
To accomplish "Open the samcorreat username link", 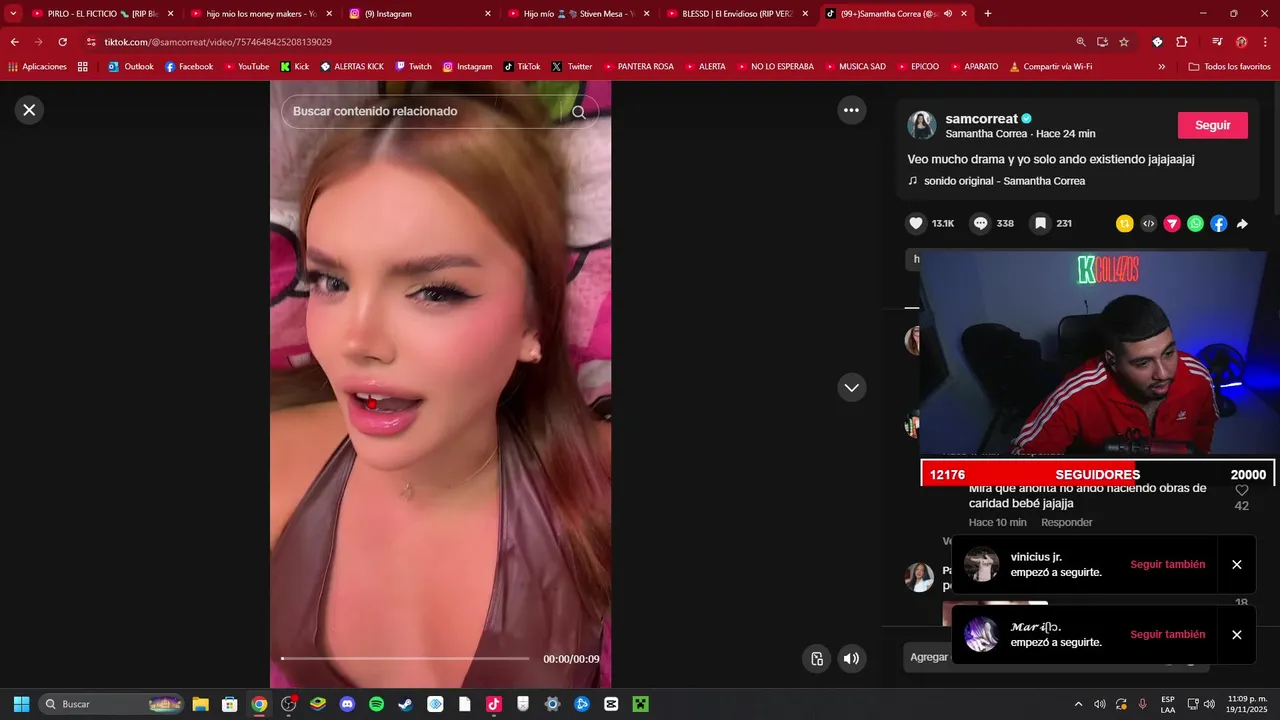I will pos(981,118).
